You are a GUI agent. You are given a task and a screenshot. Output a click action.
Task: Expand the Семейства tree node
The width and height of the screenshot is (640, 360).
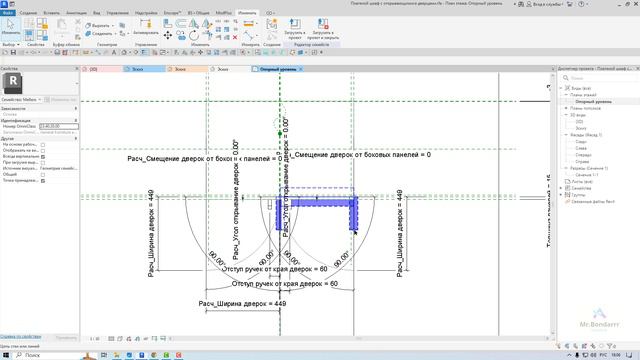[x=561, y=188]
